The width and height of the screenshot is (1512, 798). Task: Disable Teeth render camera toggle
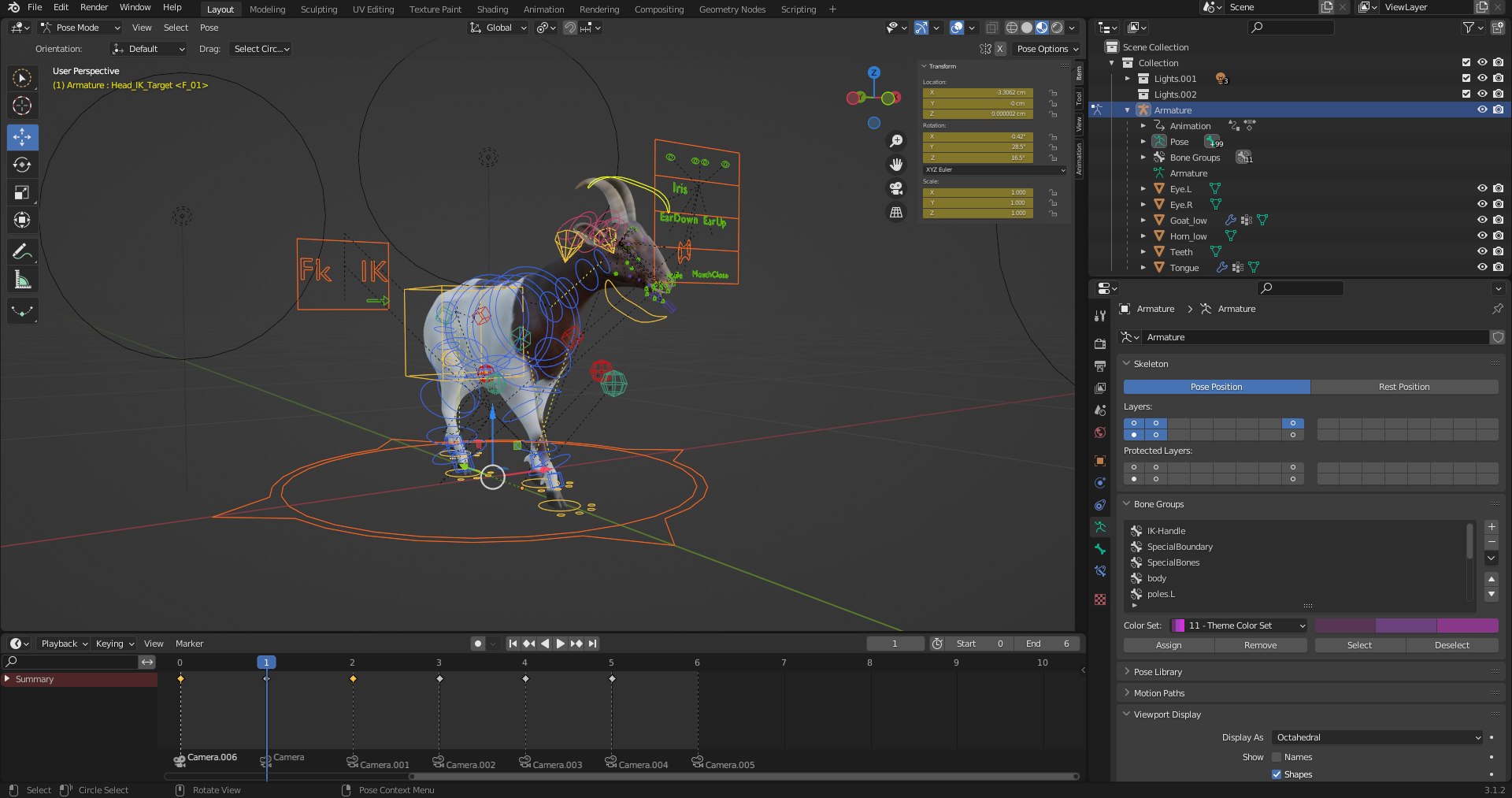pos(1498,252)
